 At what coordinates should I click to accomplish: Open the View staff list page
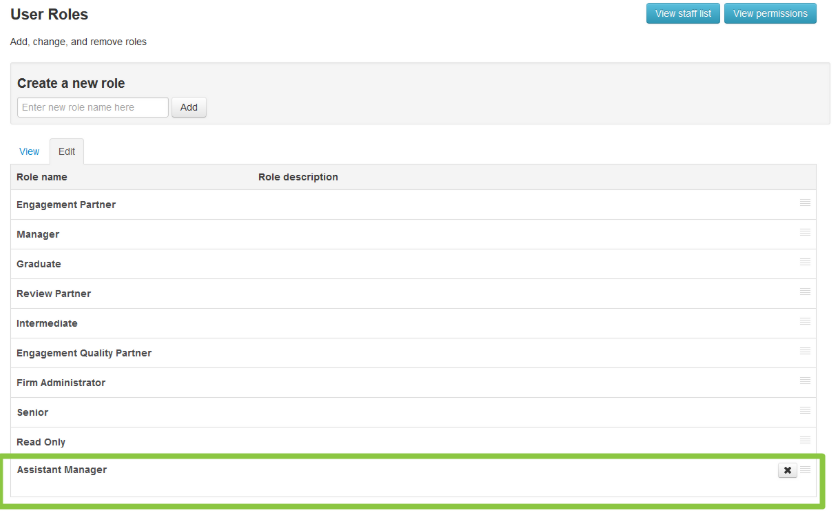click(682, 14)
